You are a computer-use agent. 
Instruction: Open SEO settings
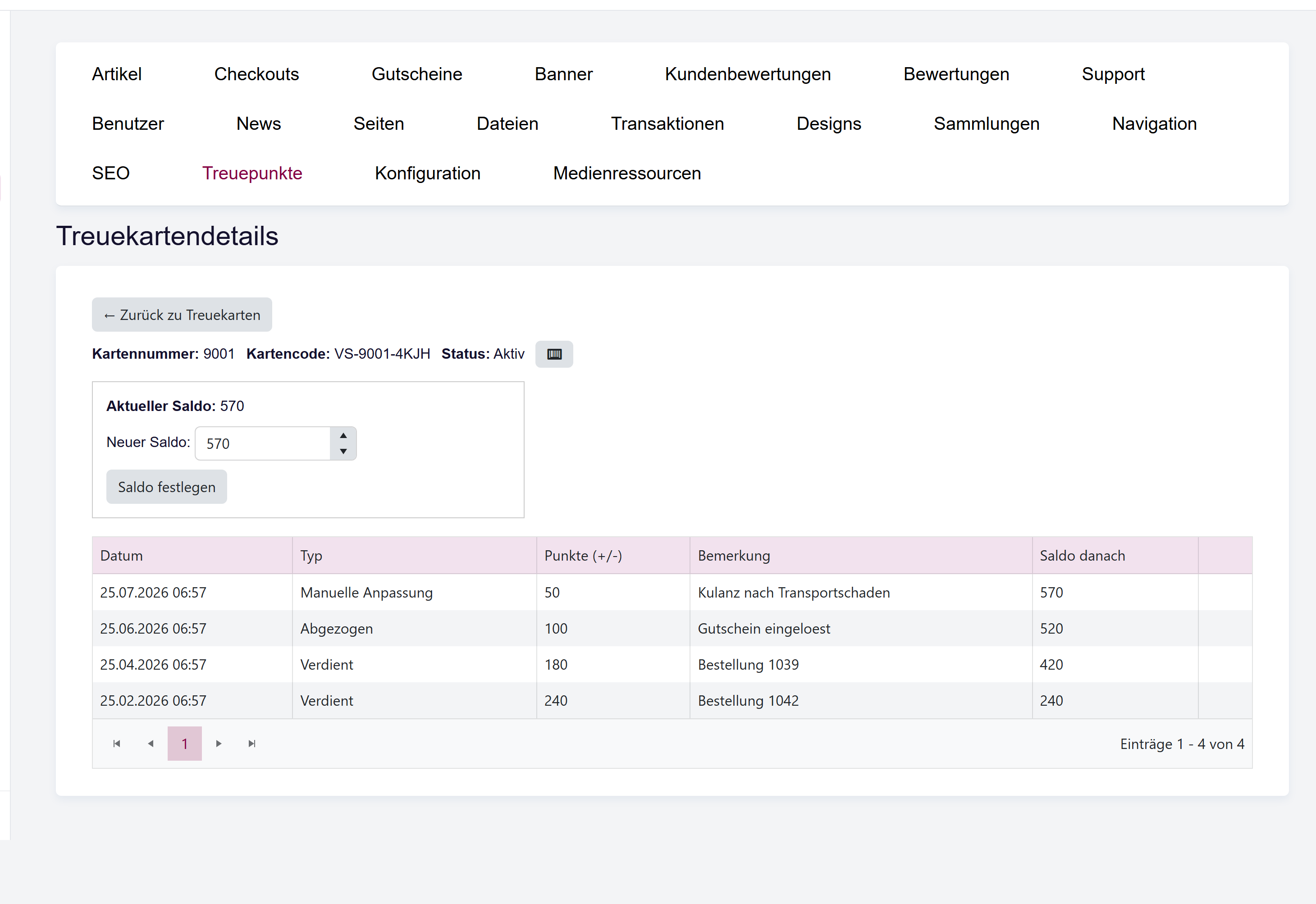(x=111, y=173)
